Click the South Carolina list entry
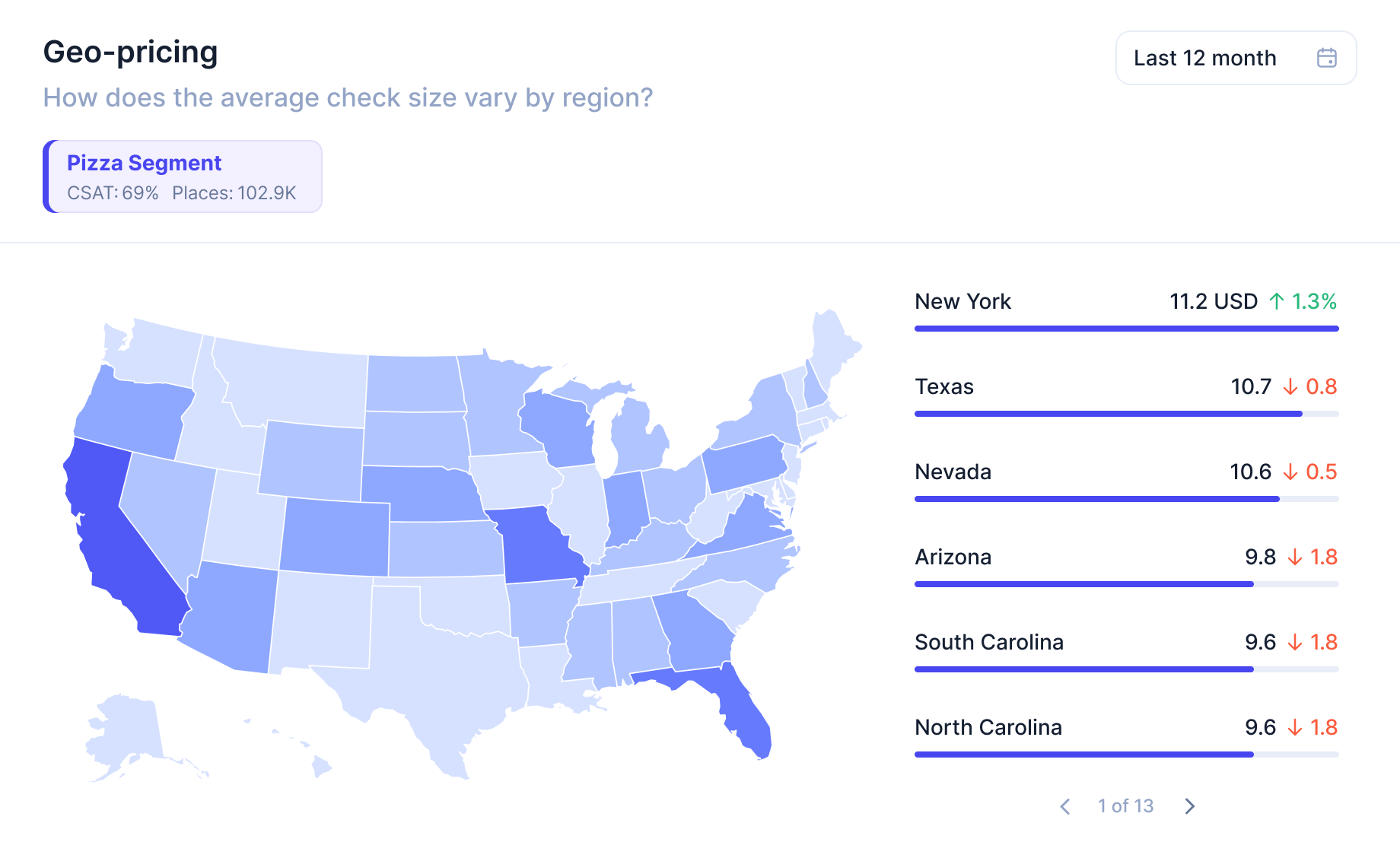 click(1126, 651)
